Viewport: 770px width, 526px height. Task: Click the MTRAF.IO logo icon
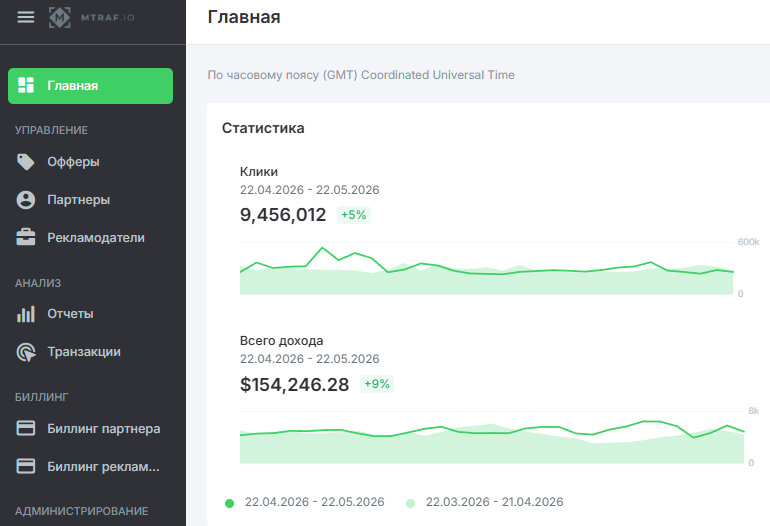pos(59,17)
